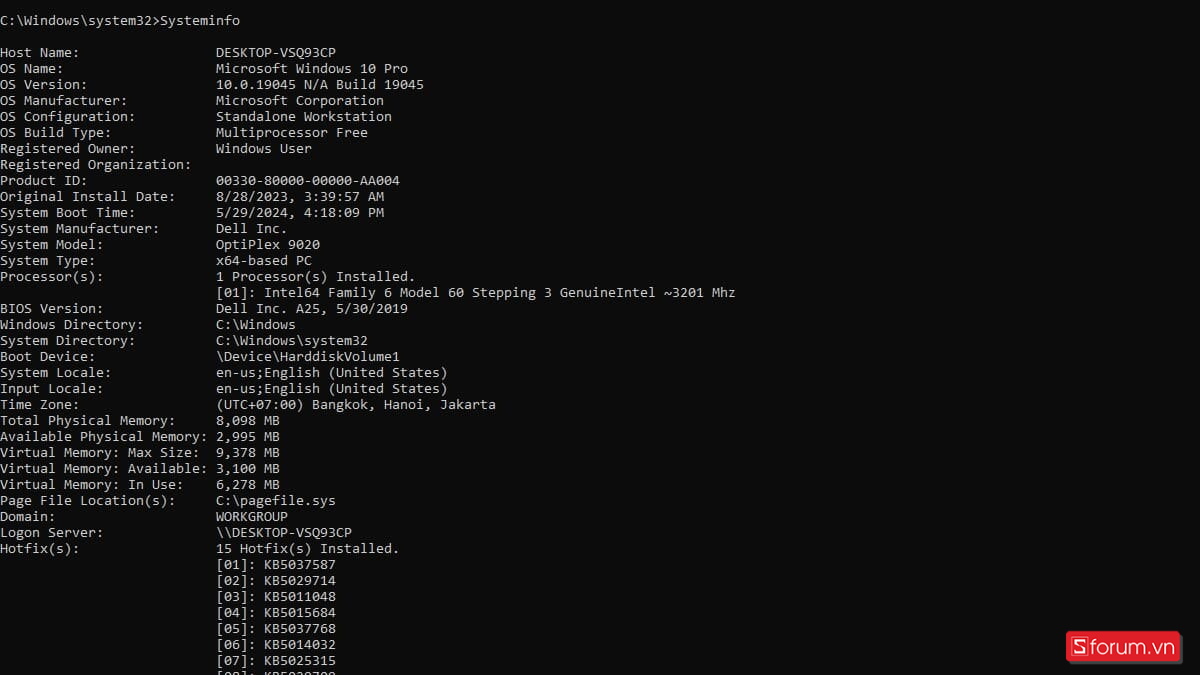The width and height of the screenshot is (1200, 675).
Task: Click the Product ID 00330-80000-00000-AA004
Action: (308, 181)
